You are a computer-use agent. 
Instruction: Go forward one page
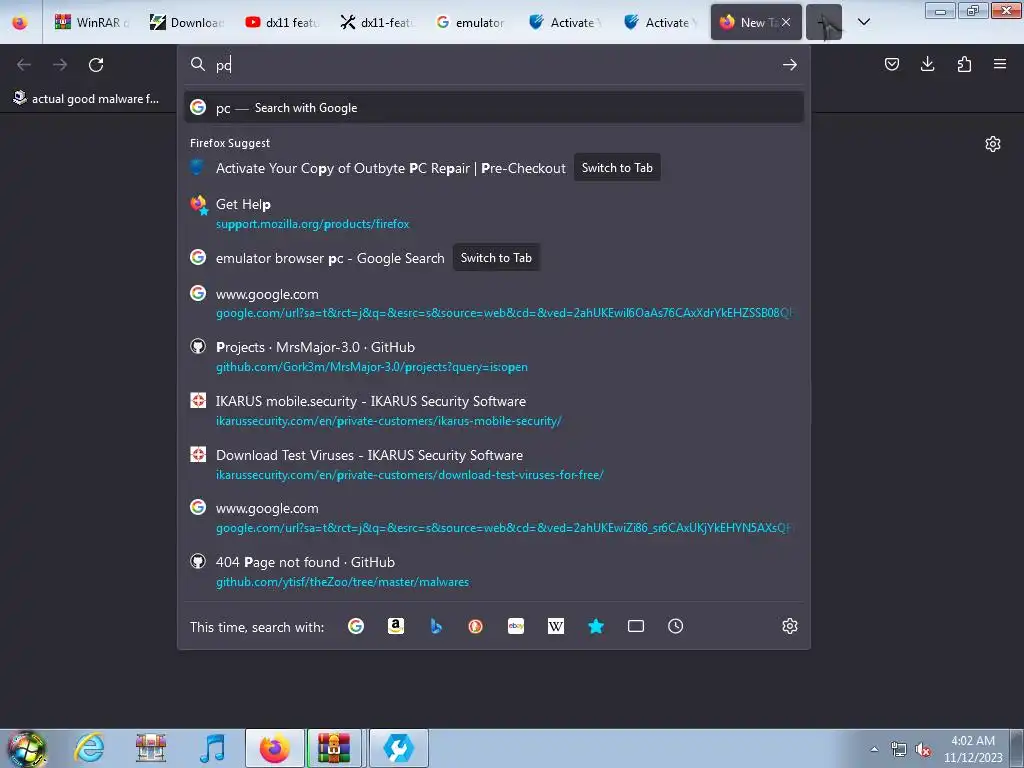tap(60, 65)
